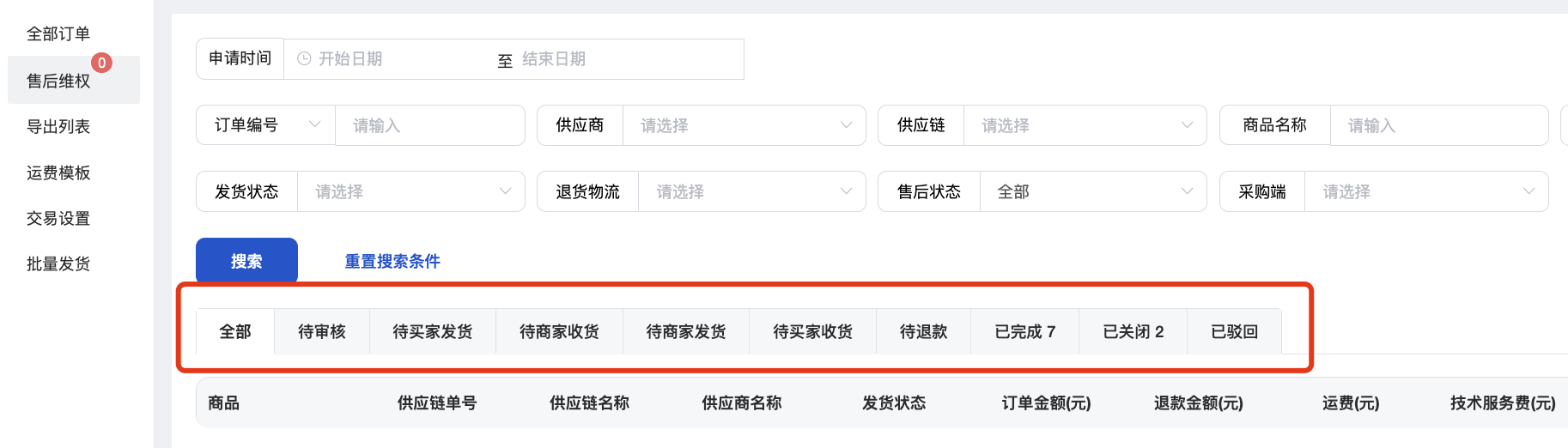Go to 运费模板 in the sidebar
Viewport: 1568px width, 448px height.
click(x=58, y=173)
